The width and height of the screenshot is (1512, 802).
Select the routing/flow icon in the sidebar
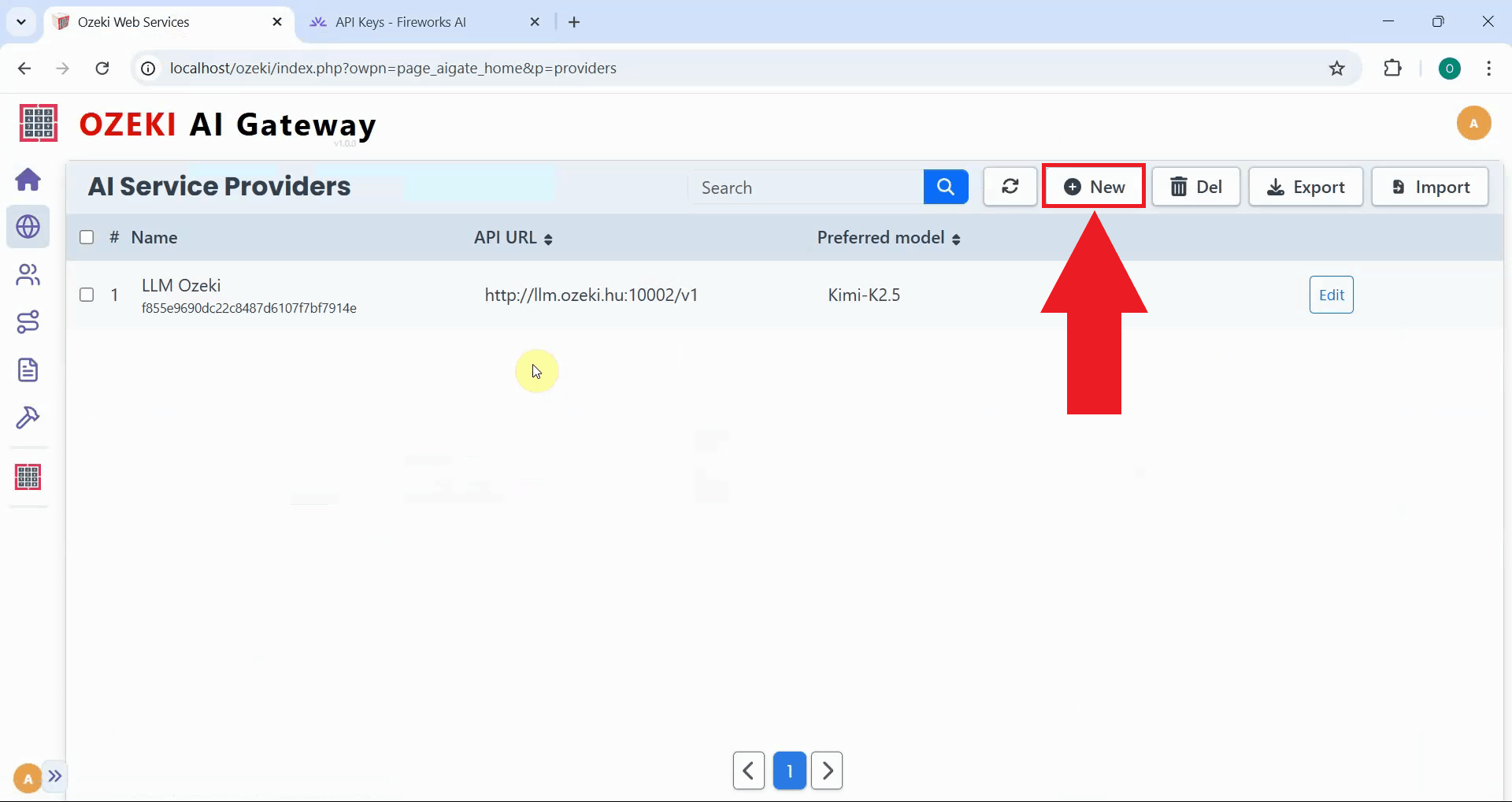coord(28,321)
